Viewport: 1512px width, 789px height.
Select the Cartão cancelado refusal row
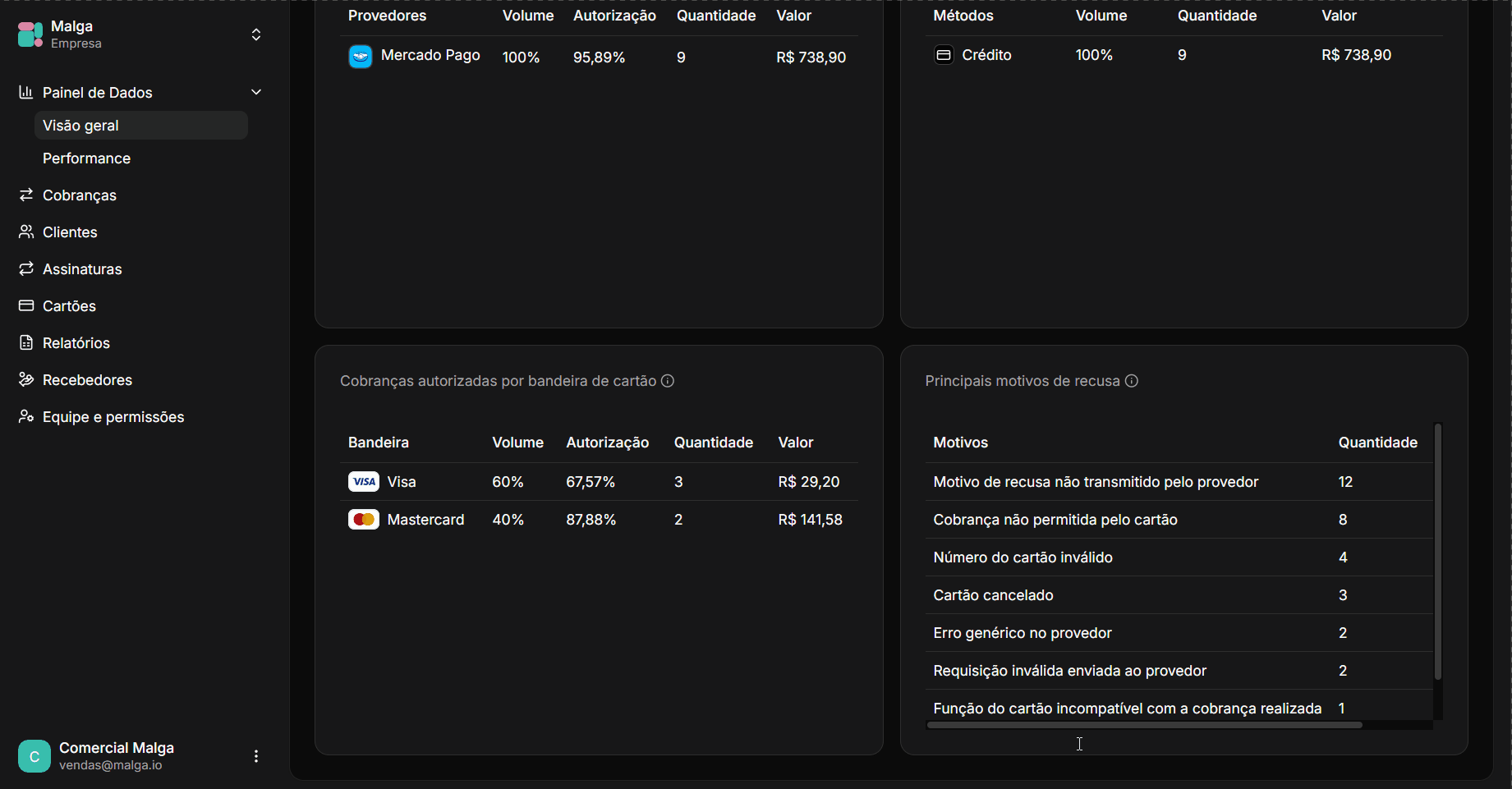click(1179, 595)
